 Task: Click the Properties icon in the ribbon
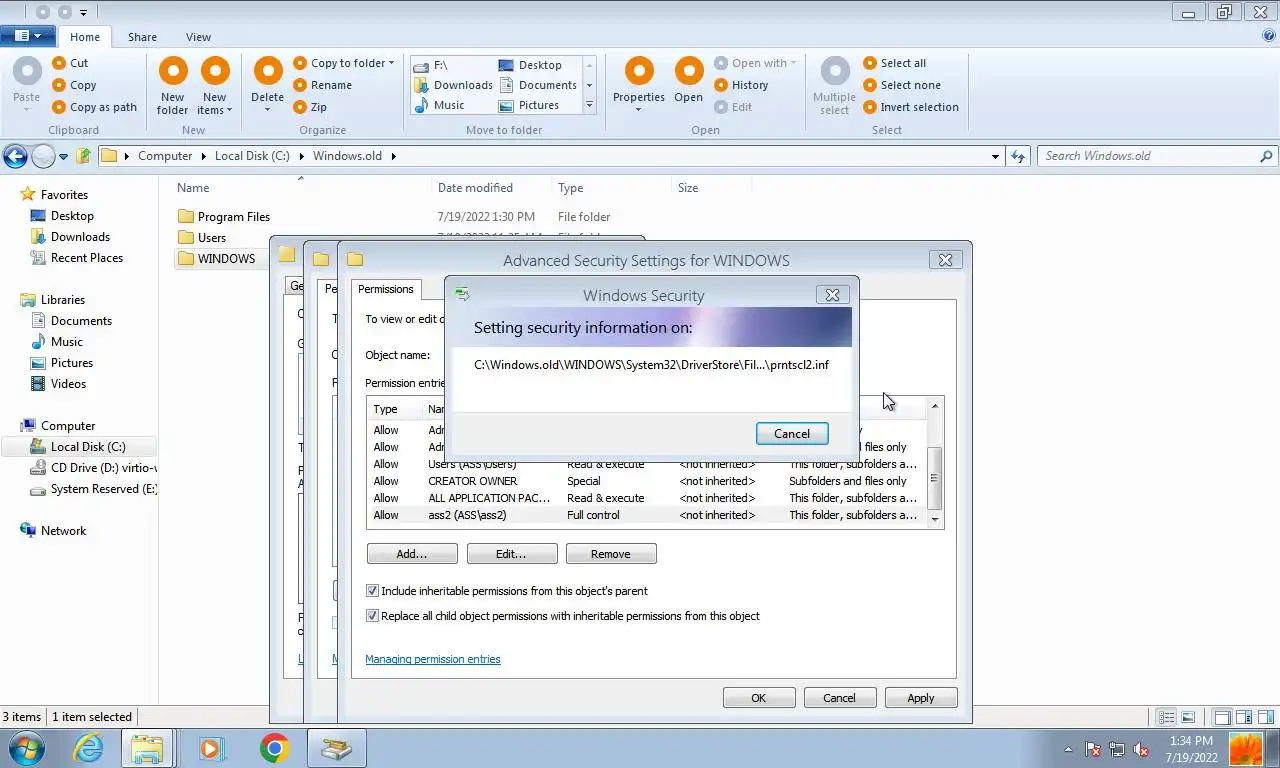(x=639, y=71)
